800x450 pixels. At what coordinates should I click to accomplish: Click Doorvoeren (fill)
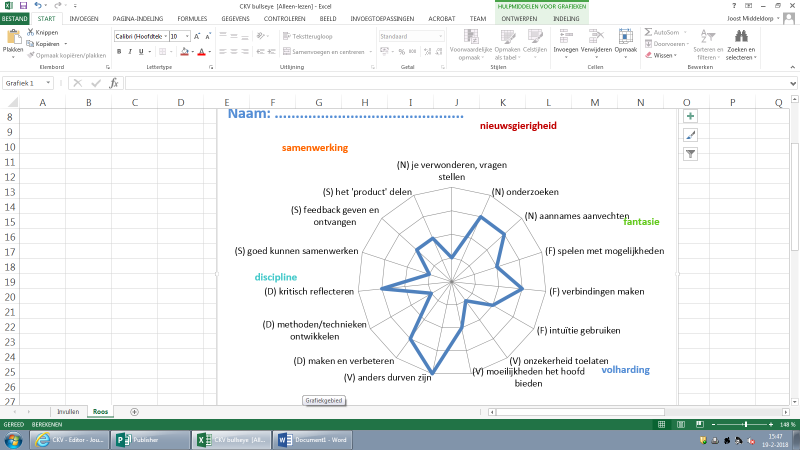coord(665,44)
